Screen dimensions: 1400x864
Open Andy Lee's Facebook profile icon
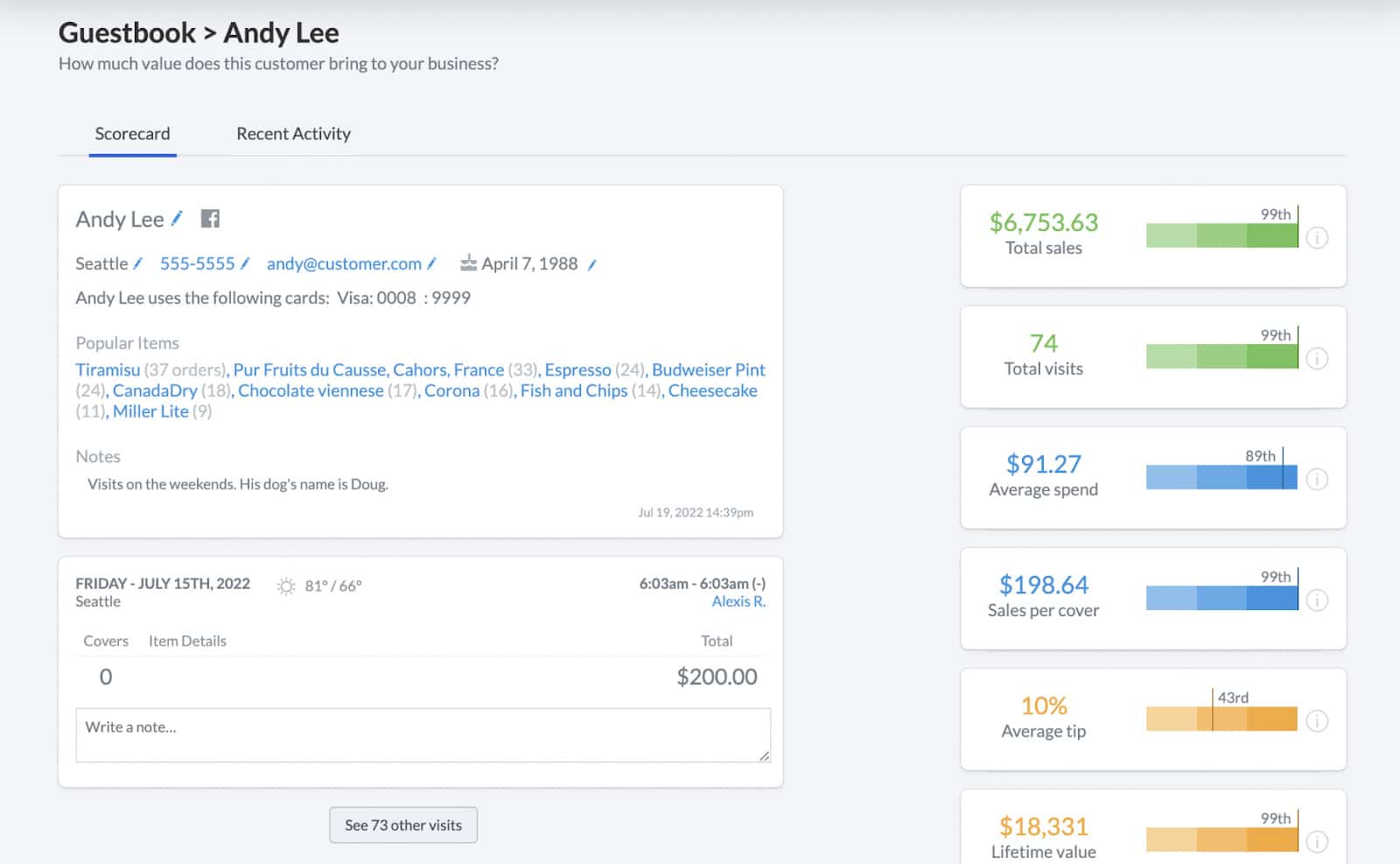tap(210, 219)
